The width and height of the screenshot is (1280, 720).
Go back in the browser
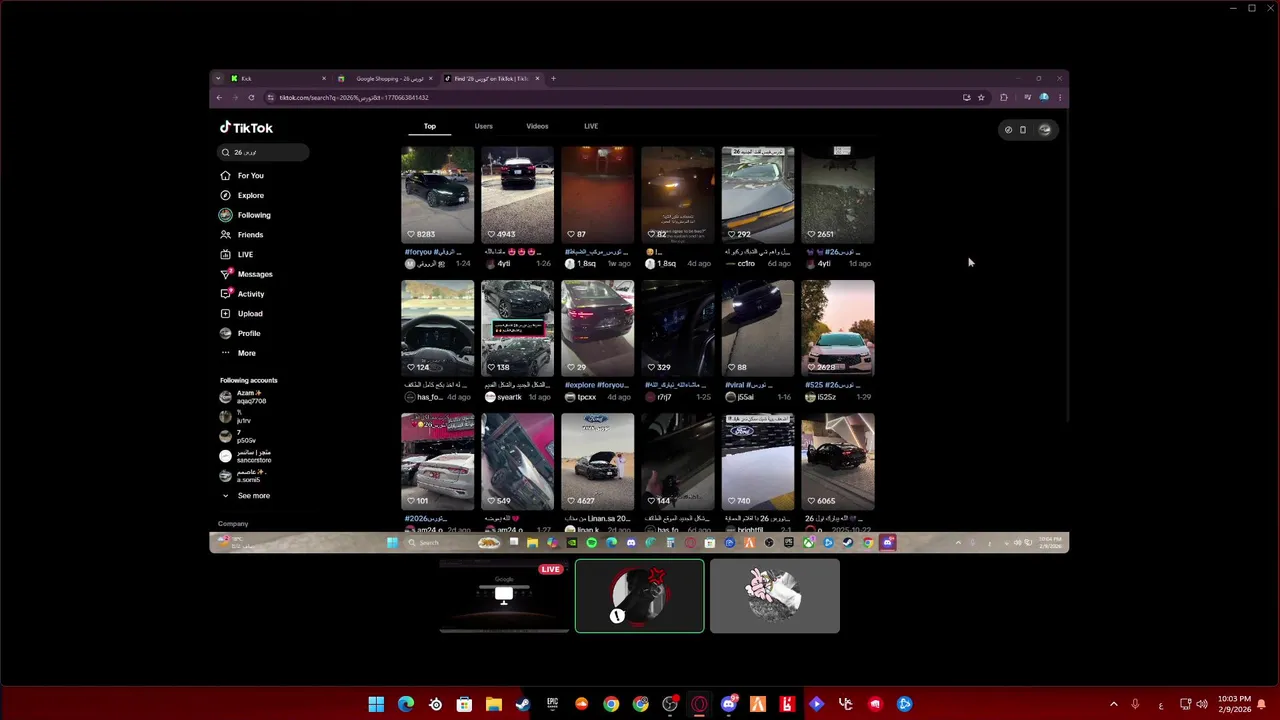[x=219, y=97]
